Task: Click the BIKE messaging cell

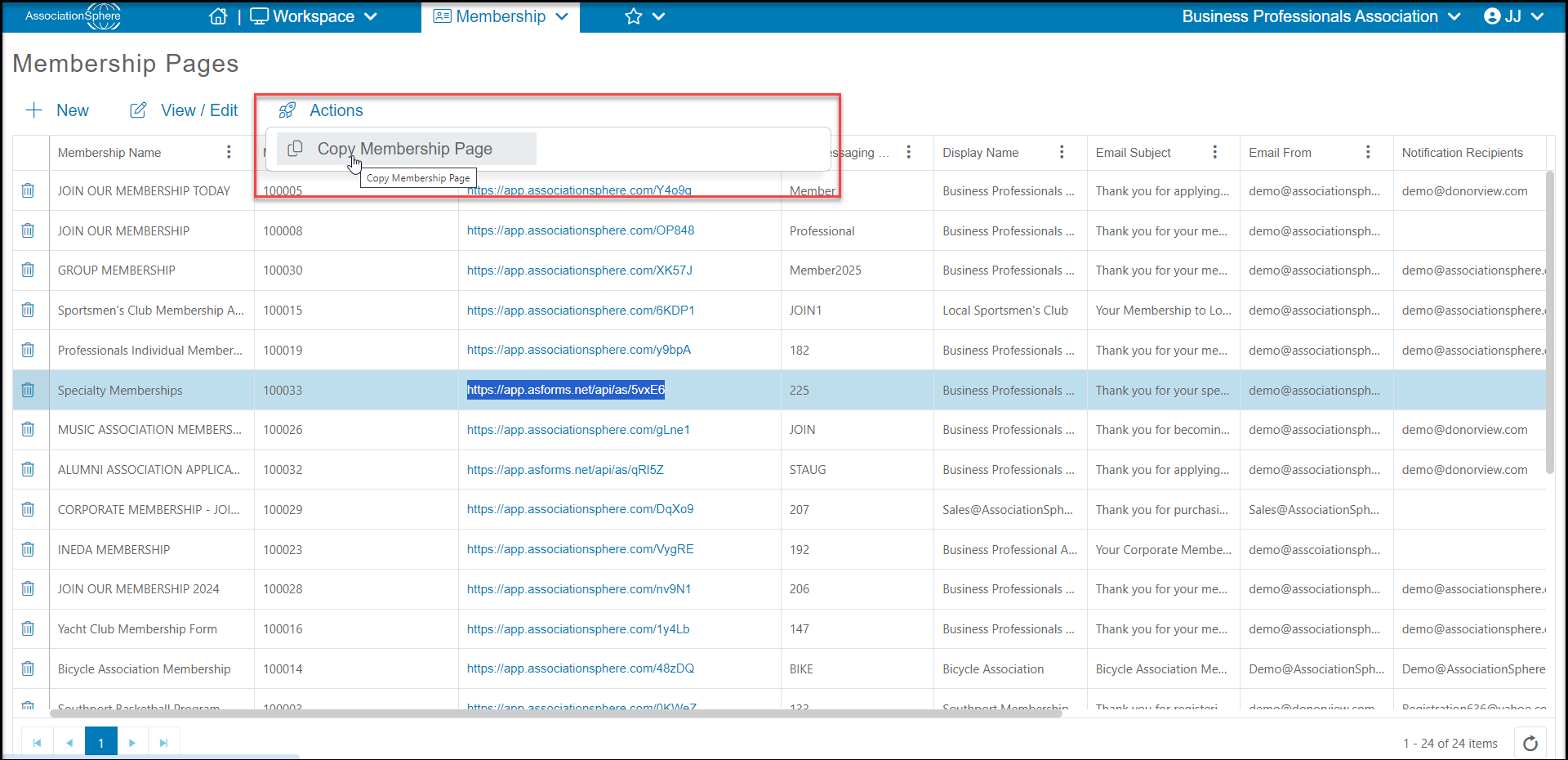Action: (x=801, y=668)
